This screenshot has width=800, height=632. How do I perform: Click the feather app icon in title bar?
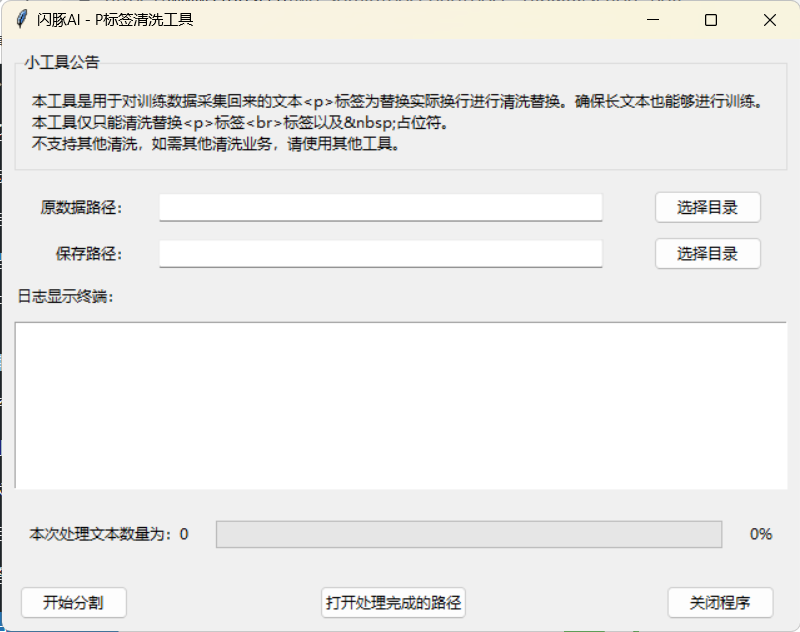tap(21, 19)
